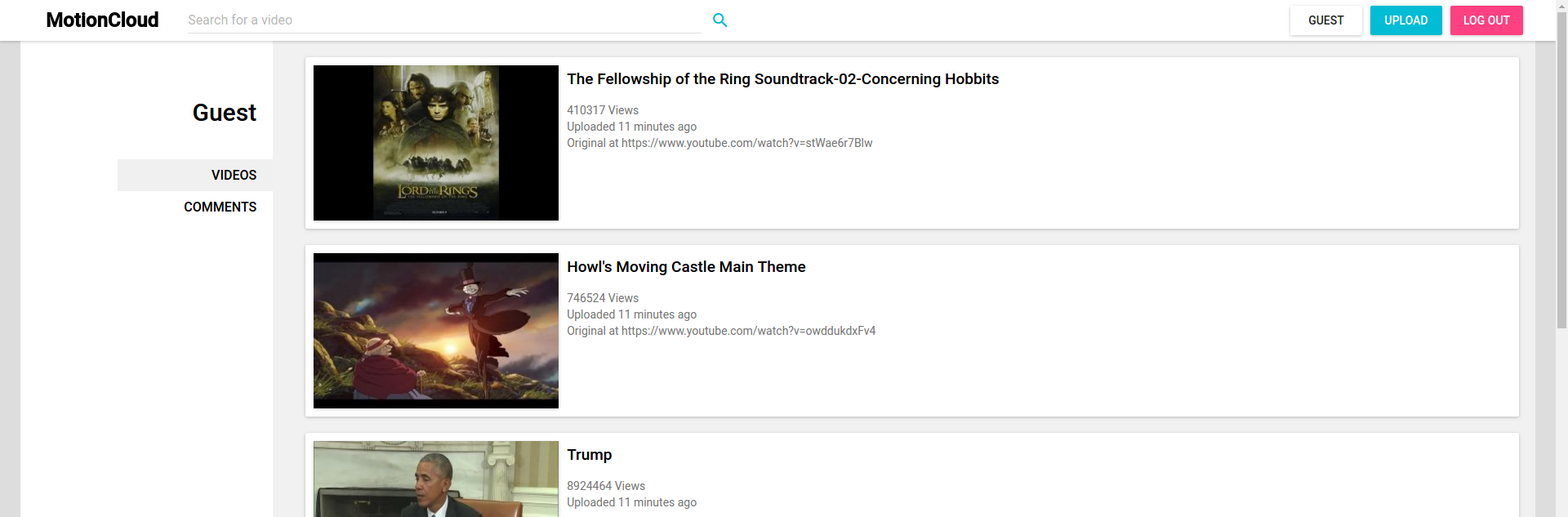Image resolution: width=1568 pixels, height=517 pixels.
Task: Click YouTube link ending owddukdxFv4
Action: pos(748,331)
